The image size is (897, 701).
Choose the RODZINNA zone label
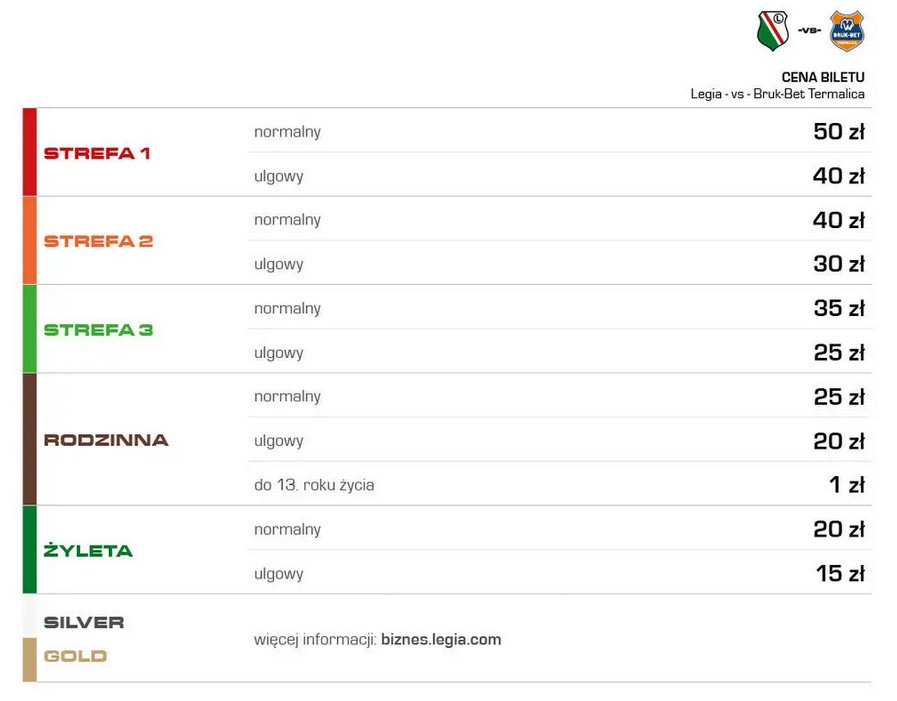pyautogui.click(x=106, y=440)
